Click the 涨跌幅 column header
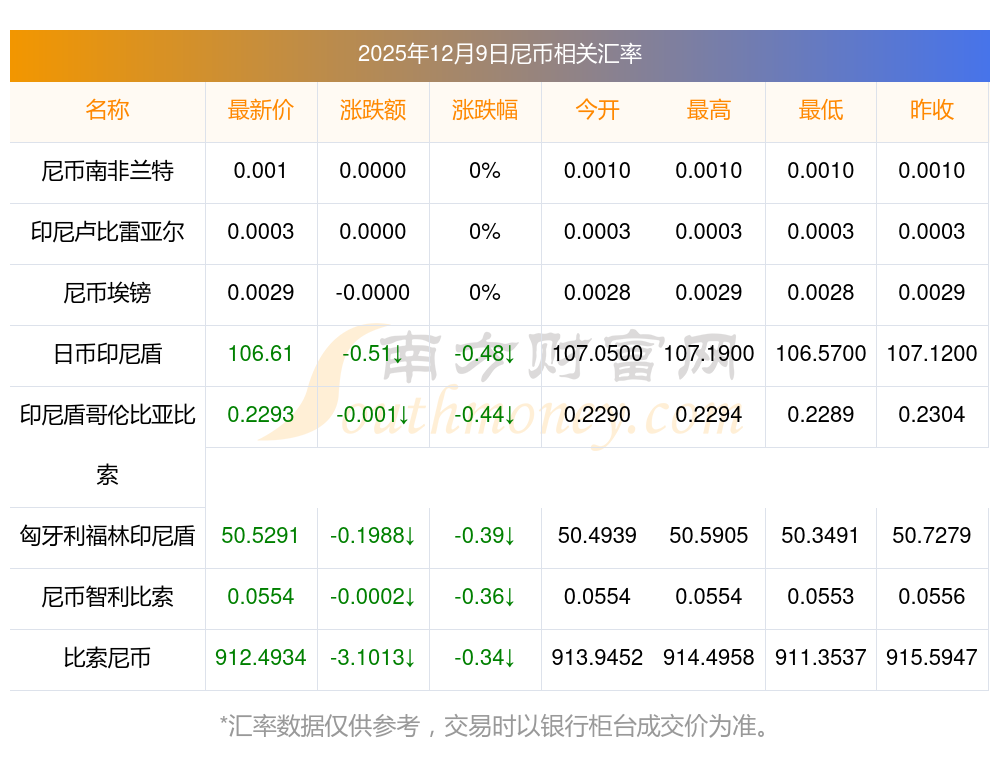 point(484,110)
